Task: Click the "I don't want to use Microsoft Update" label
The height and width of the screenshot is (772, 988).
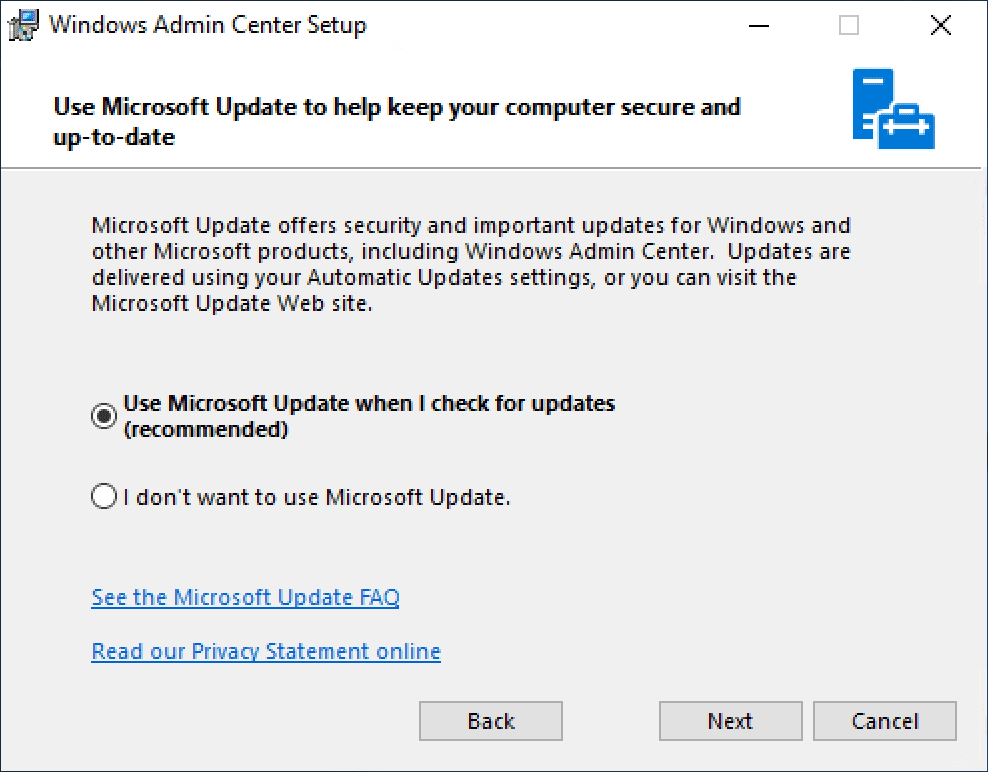Action: (x=317, y=496)
